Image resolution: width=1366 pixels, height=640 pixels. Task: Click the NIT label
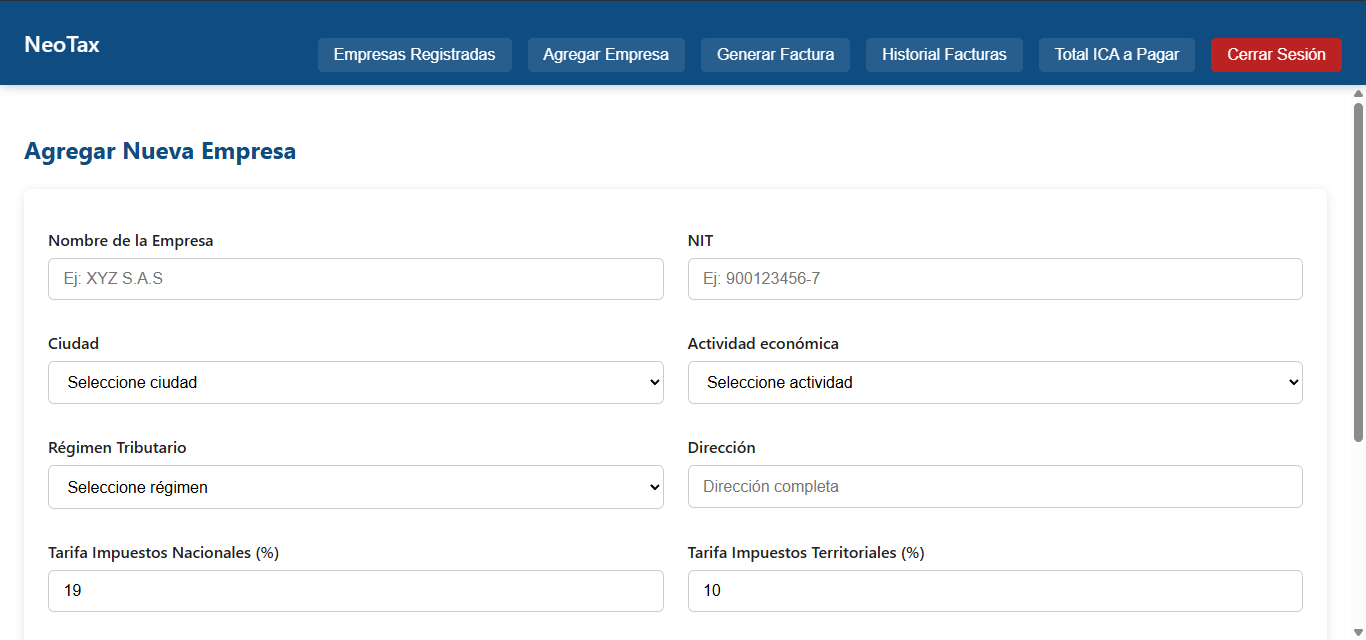click(x=701, y=241)
